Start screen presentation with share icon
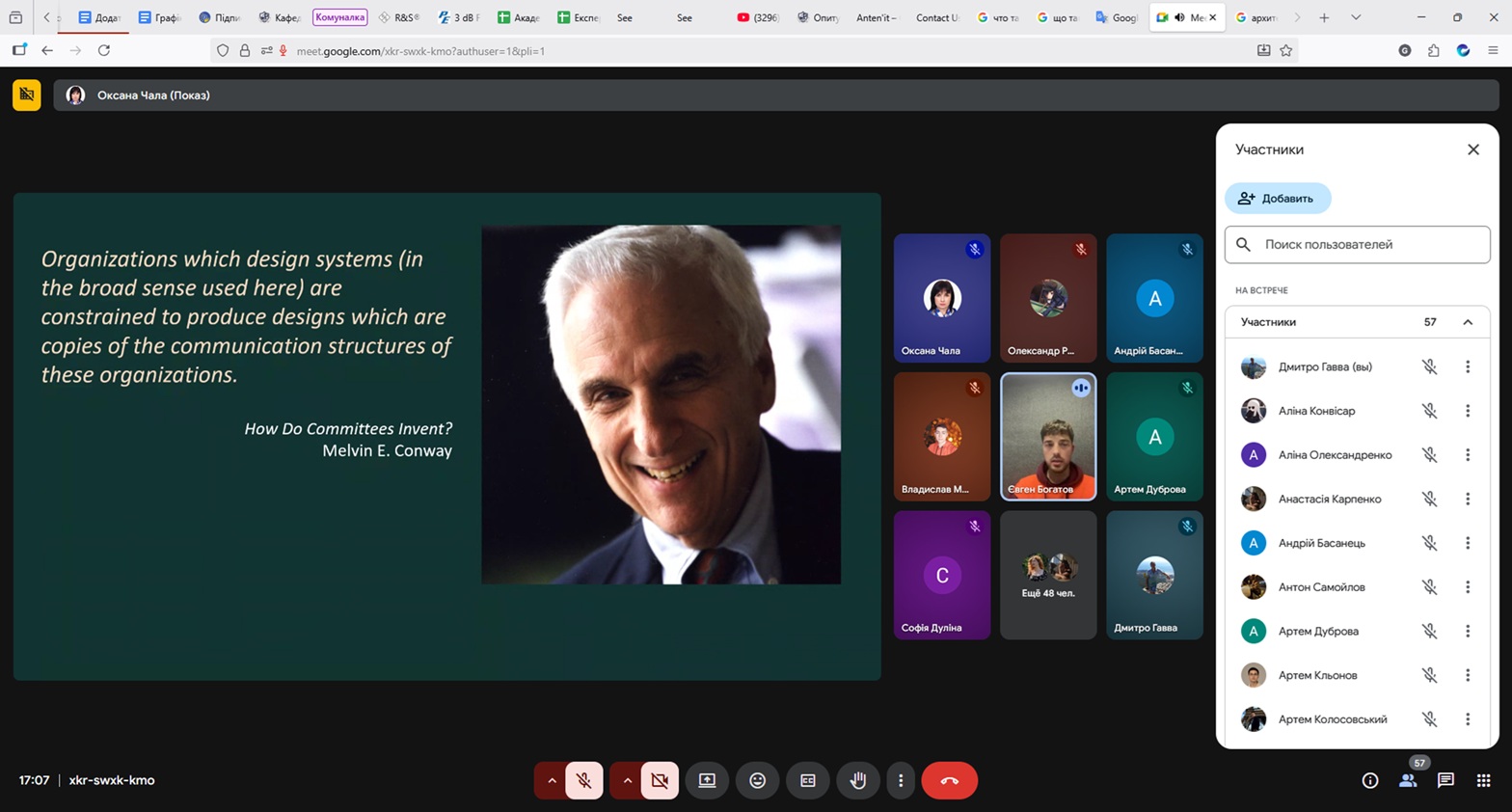1512x812 pixels. pyautogui.click(x=707, y=780)
